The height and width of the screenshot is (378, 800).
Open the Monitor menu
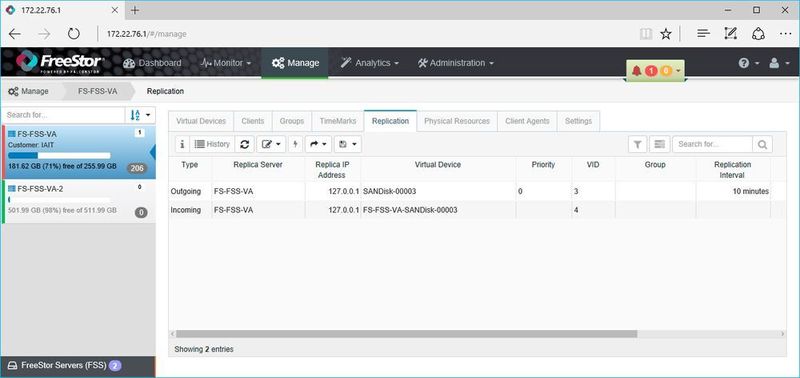point(226,63)
